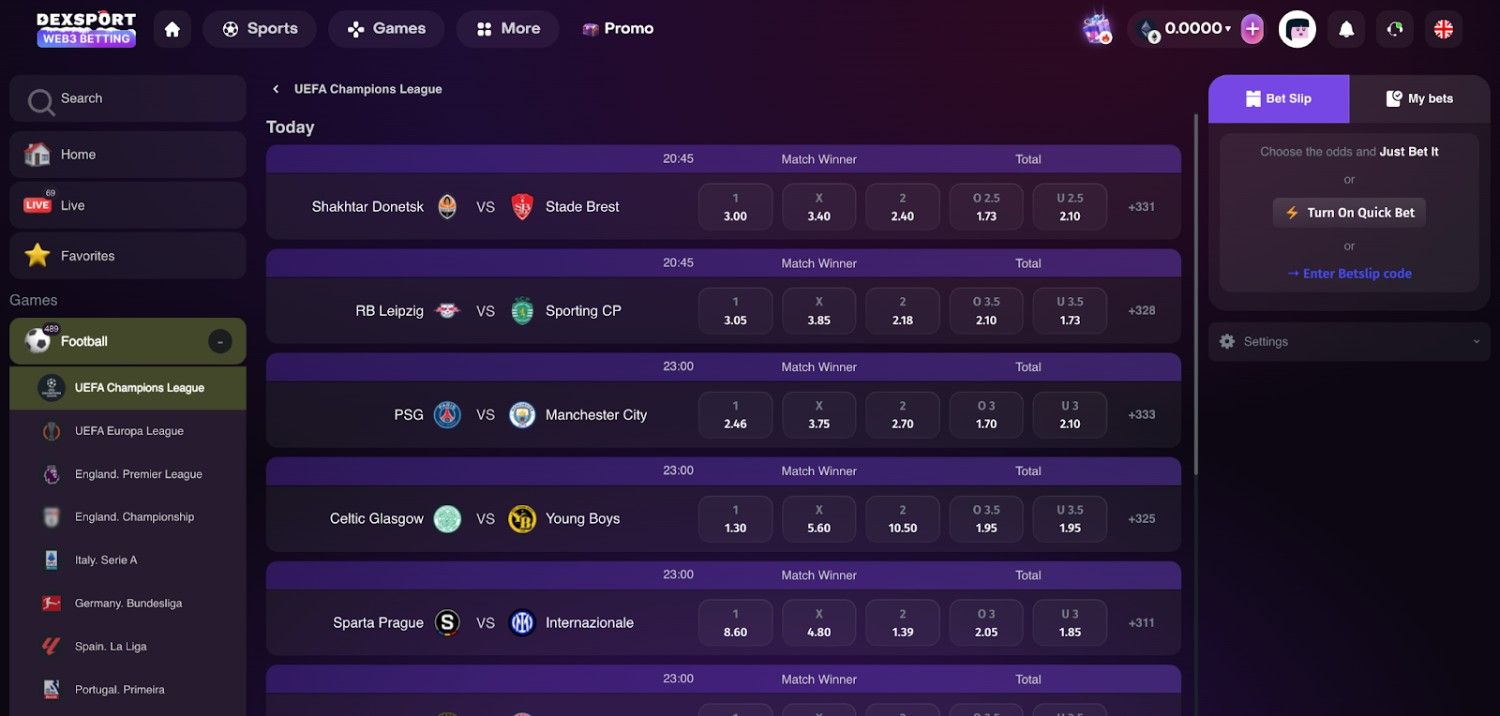Click the support headset icon
The image size is (1500, 716).
tap(1395, 29)
